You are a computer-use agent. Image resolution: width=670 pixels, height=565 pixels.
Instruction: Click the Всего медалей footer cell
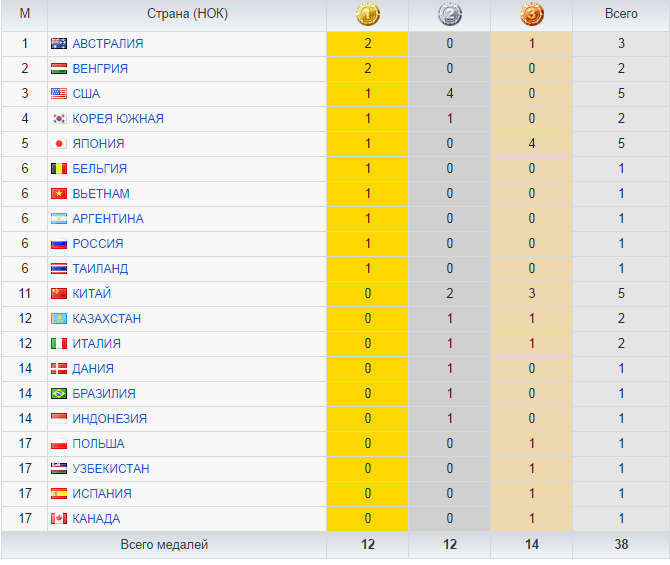point(164,545)
